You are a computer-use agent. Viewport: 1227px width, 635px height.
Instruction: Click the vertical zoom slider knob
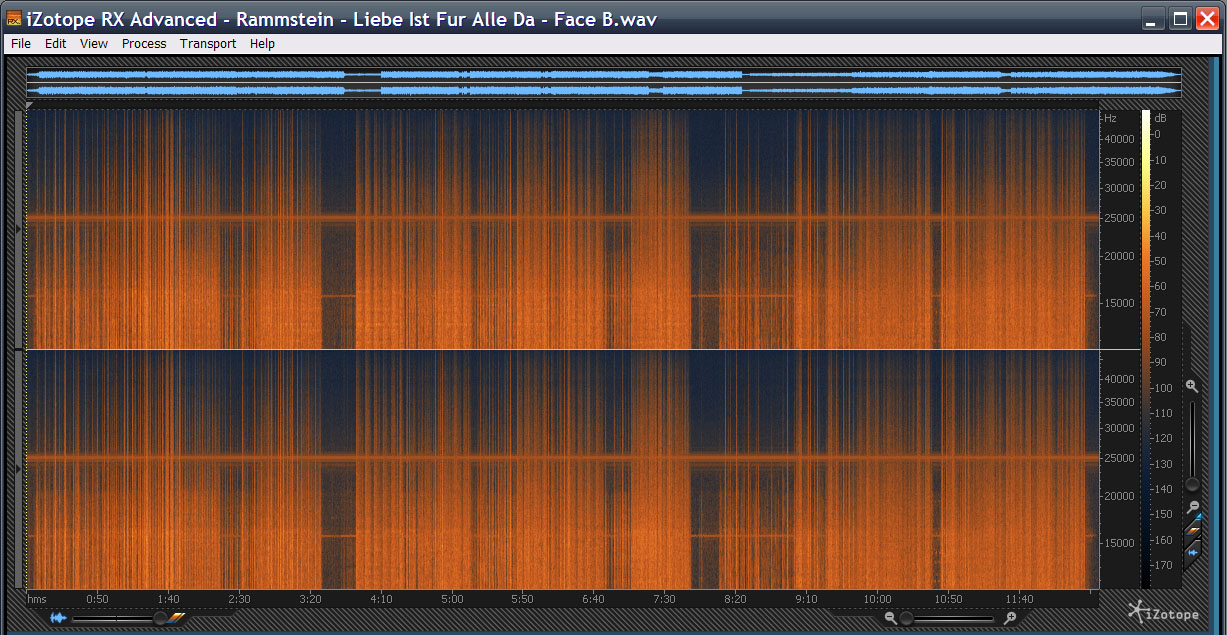(x=1192, y=484)
